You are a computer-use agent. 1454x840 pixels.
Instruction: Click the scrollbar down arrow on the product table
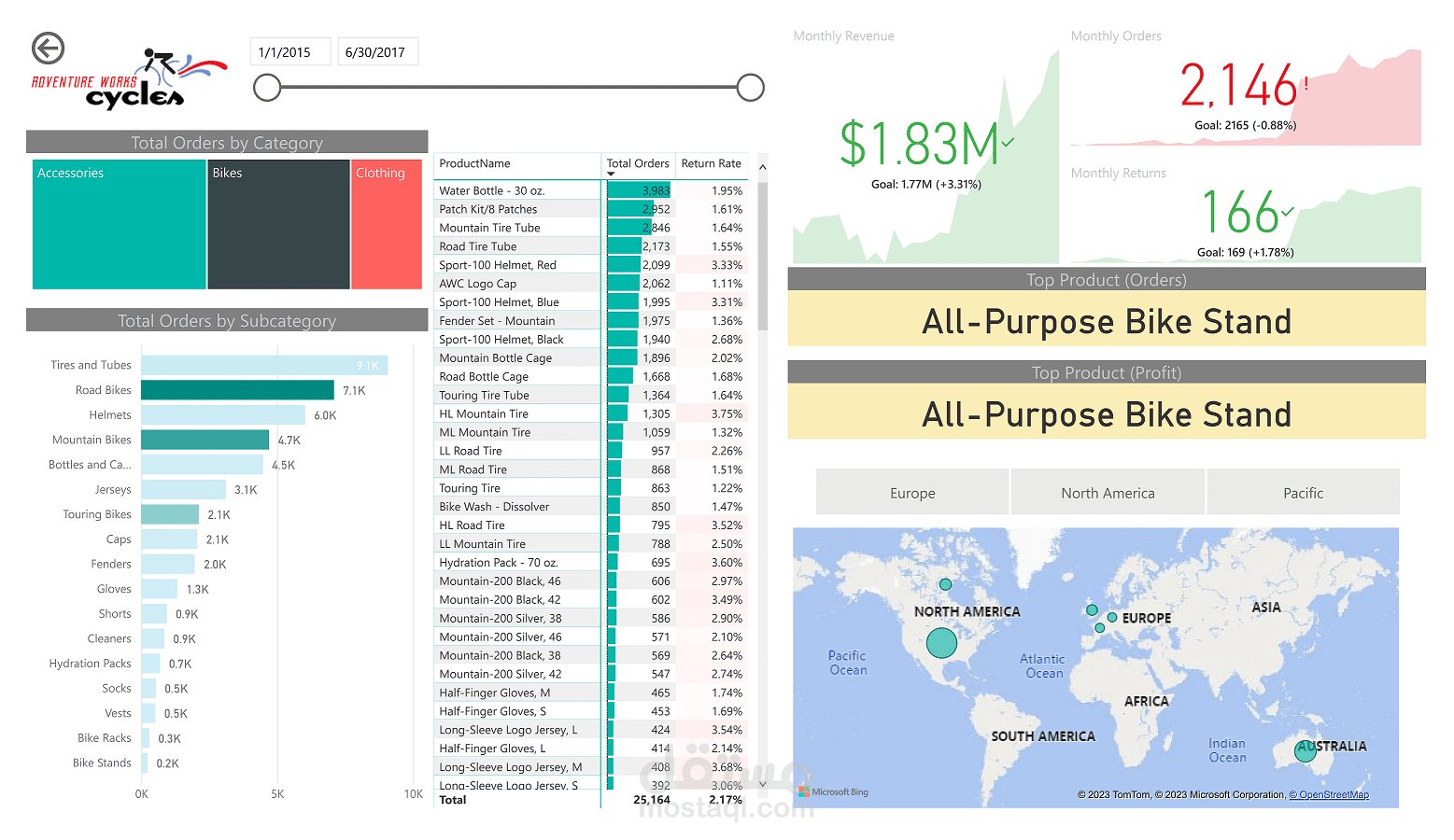(x=761, y=784)
